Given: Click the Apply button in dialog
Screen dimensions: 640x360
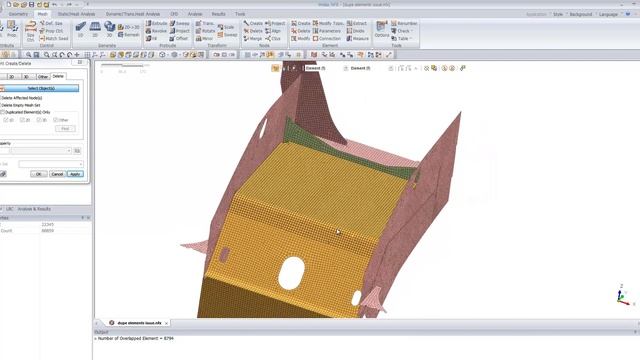Looking at the screenshot, I should (x=75, y=174).
